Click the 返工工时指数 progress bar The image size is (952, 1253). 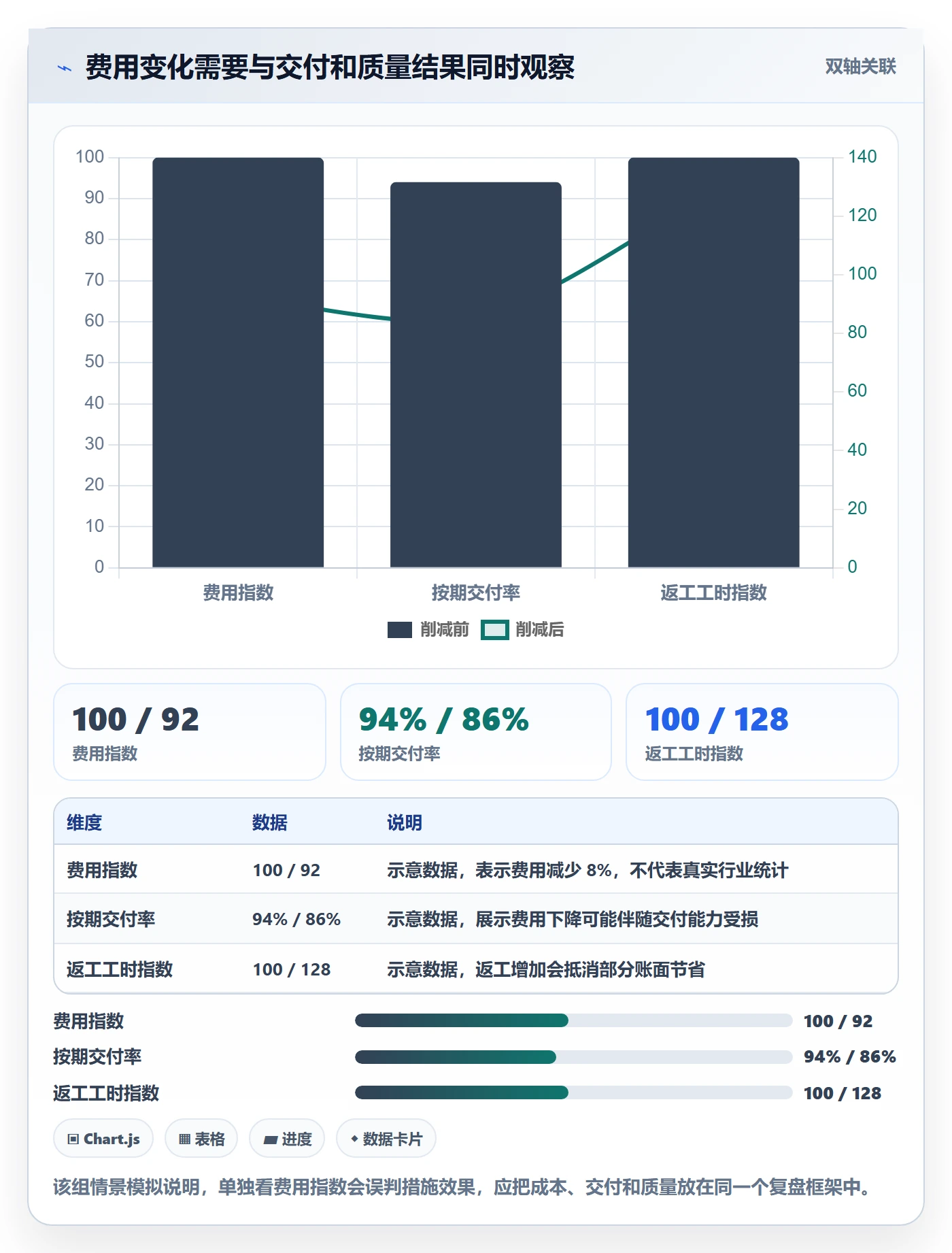573,1092
